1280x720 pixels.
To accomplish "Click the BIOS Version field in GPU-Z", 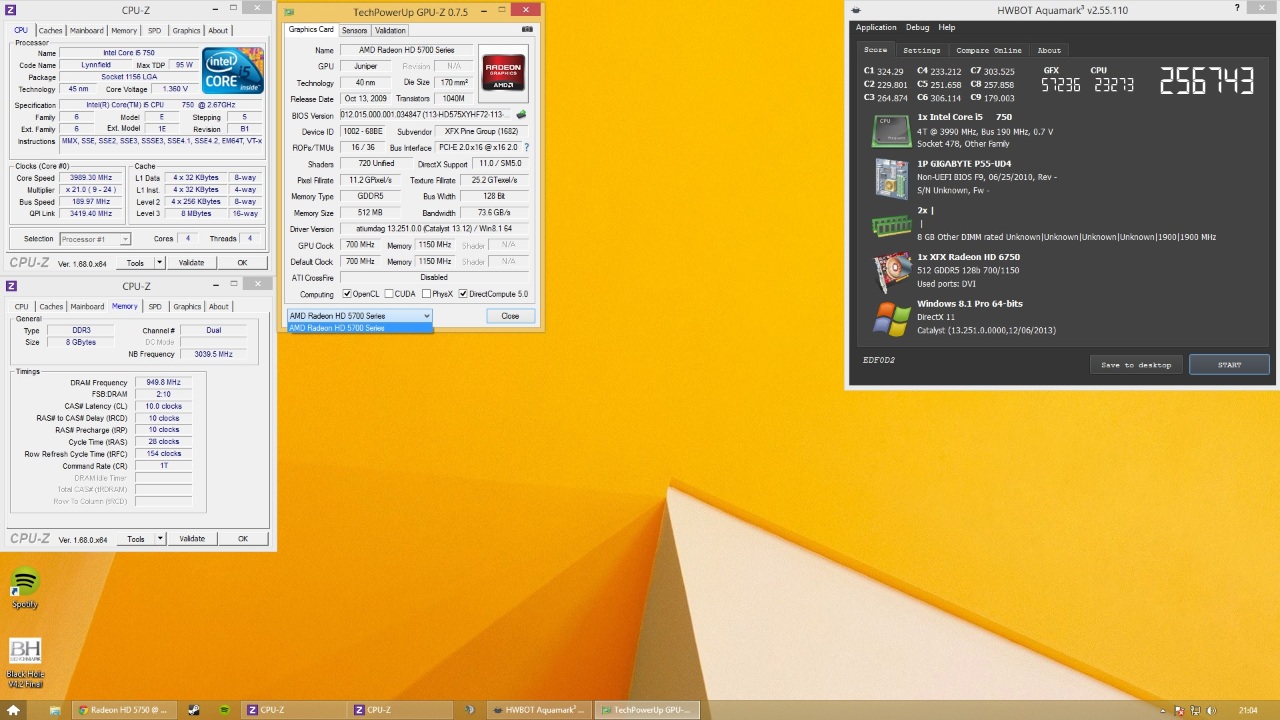I will (426, 115).
